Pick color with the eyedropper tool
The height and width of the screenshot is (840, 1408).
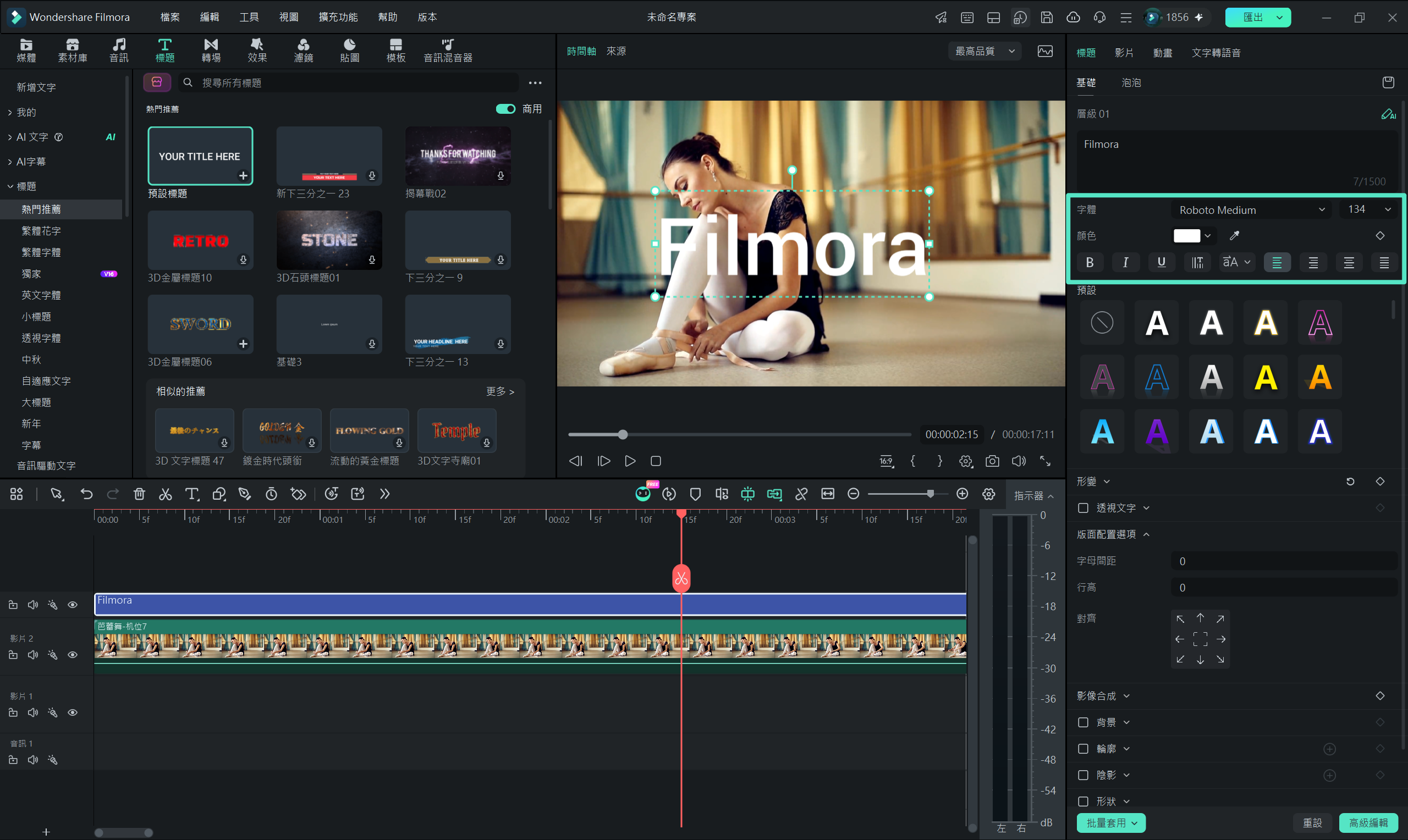pyautogui.click(x=1234, y=235)
